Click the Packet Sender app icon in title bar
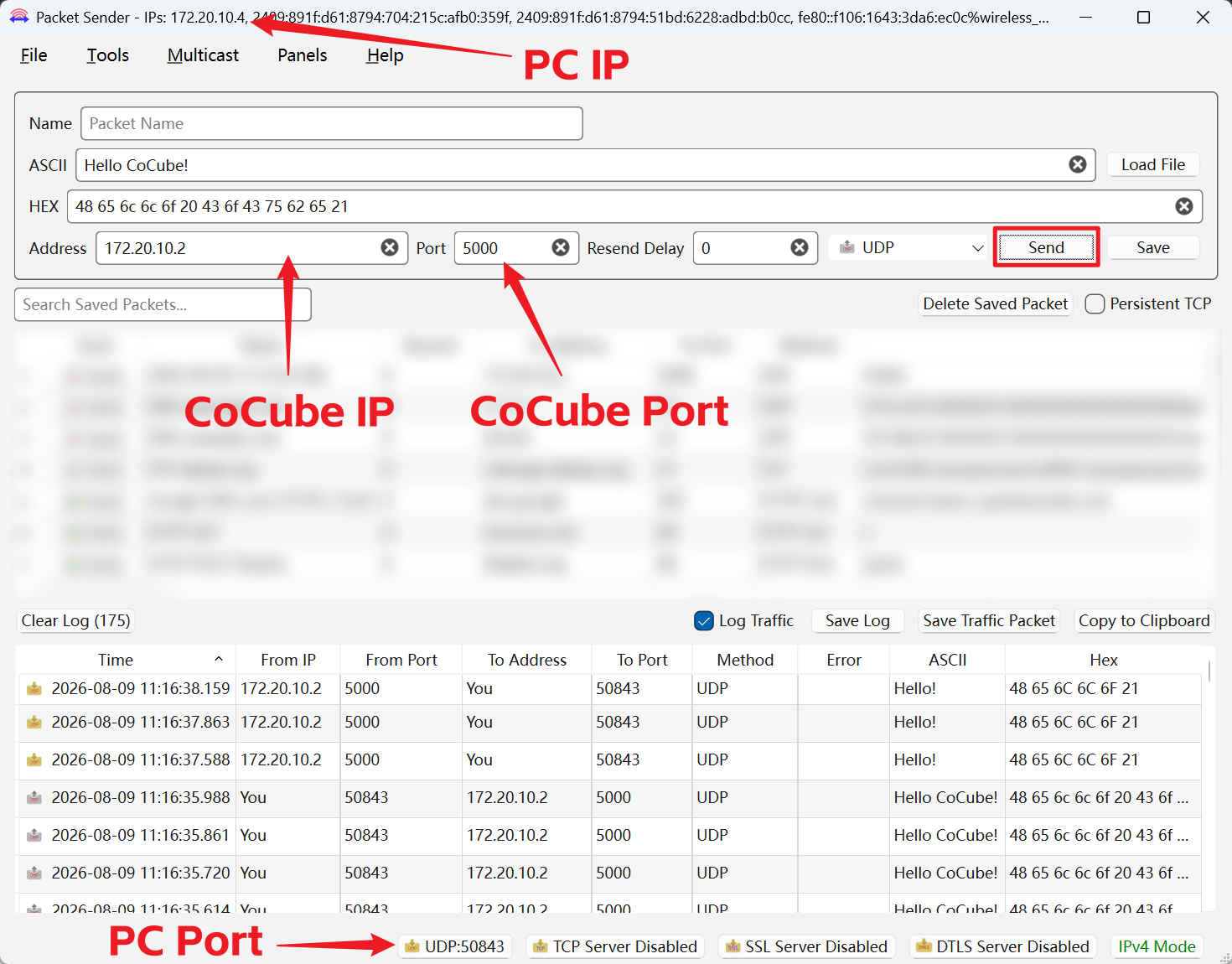1232x964 pixels. [19, 17]
